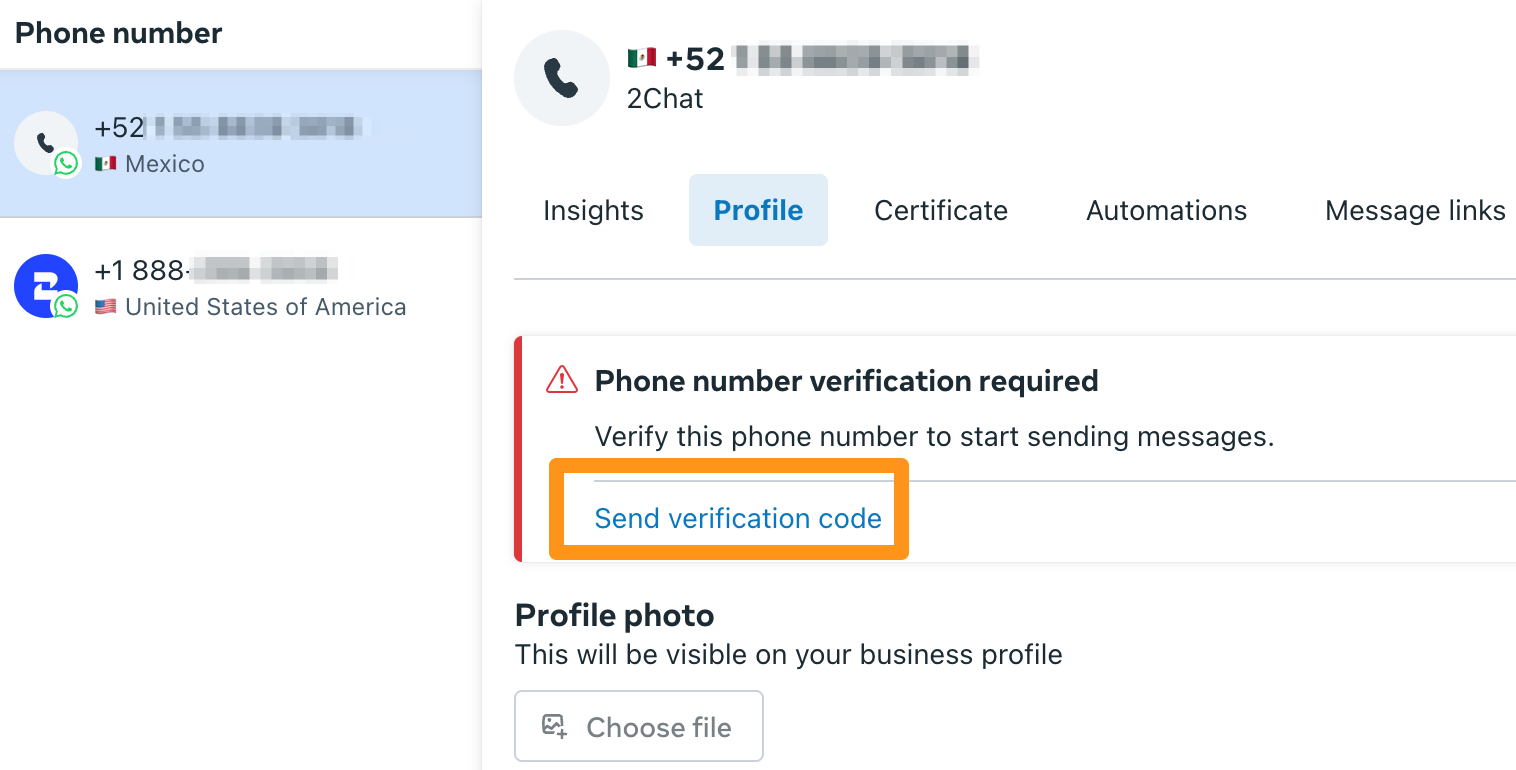Click the red warning triangle icon
The image size is (1516, 770).
(562, 380)
